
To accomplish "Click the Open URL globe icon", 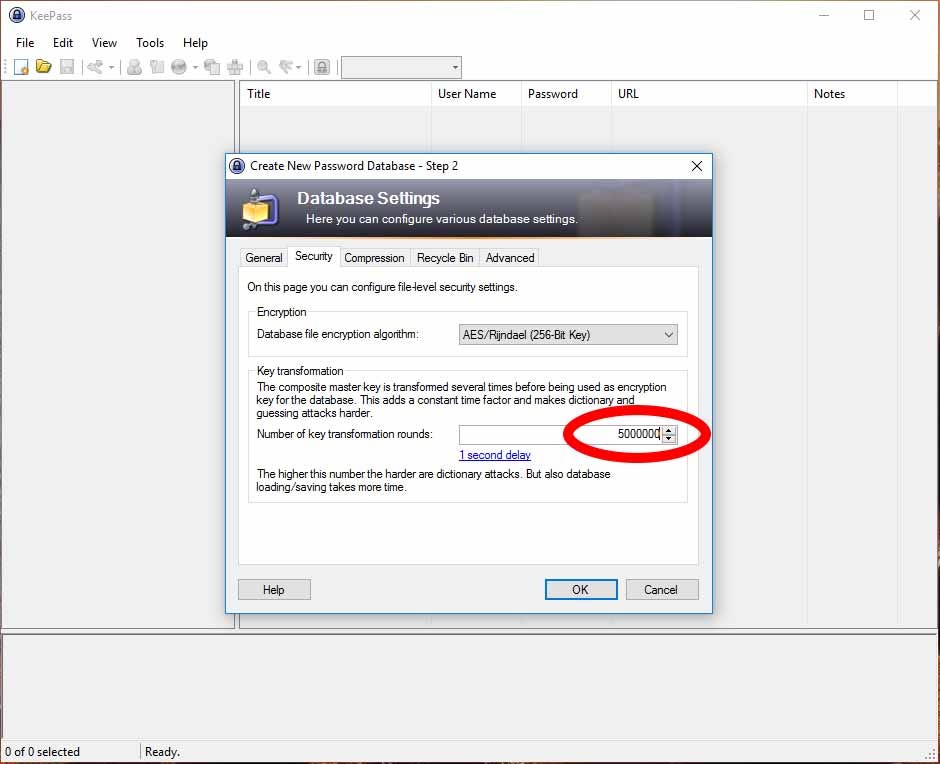I will (x=179, y=67).
